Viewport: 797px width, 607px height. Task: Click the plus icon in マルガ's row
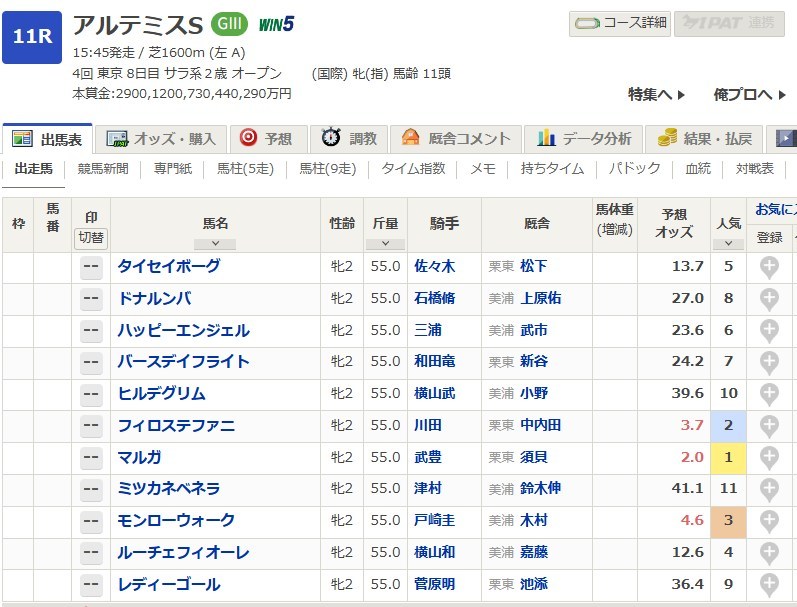[769, 458]
